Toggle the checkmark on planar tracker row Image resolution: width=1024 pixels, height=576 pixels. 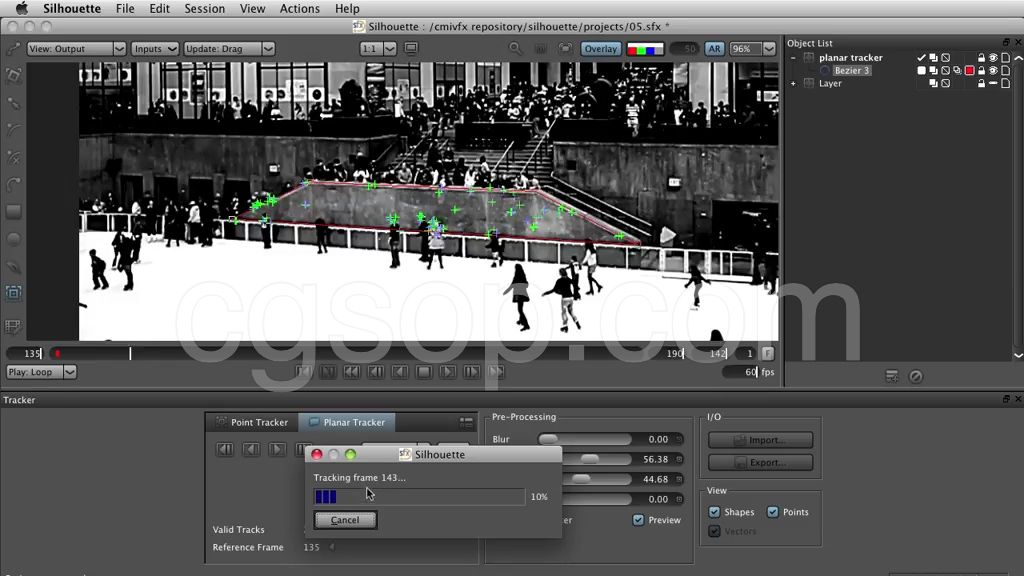tap(921, 57)
